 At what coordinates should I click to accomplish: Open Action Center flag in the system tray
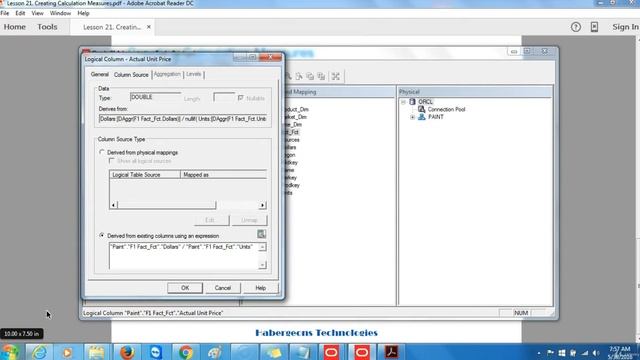pyautogui.click(x=550, y=353)
